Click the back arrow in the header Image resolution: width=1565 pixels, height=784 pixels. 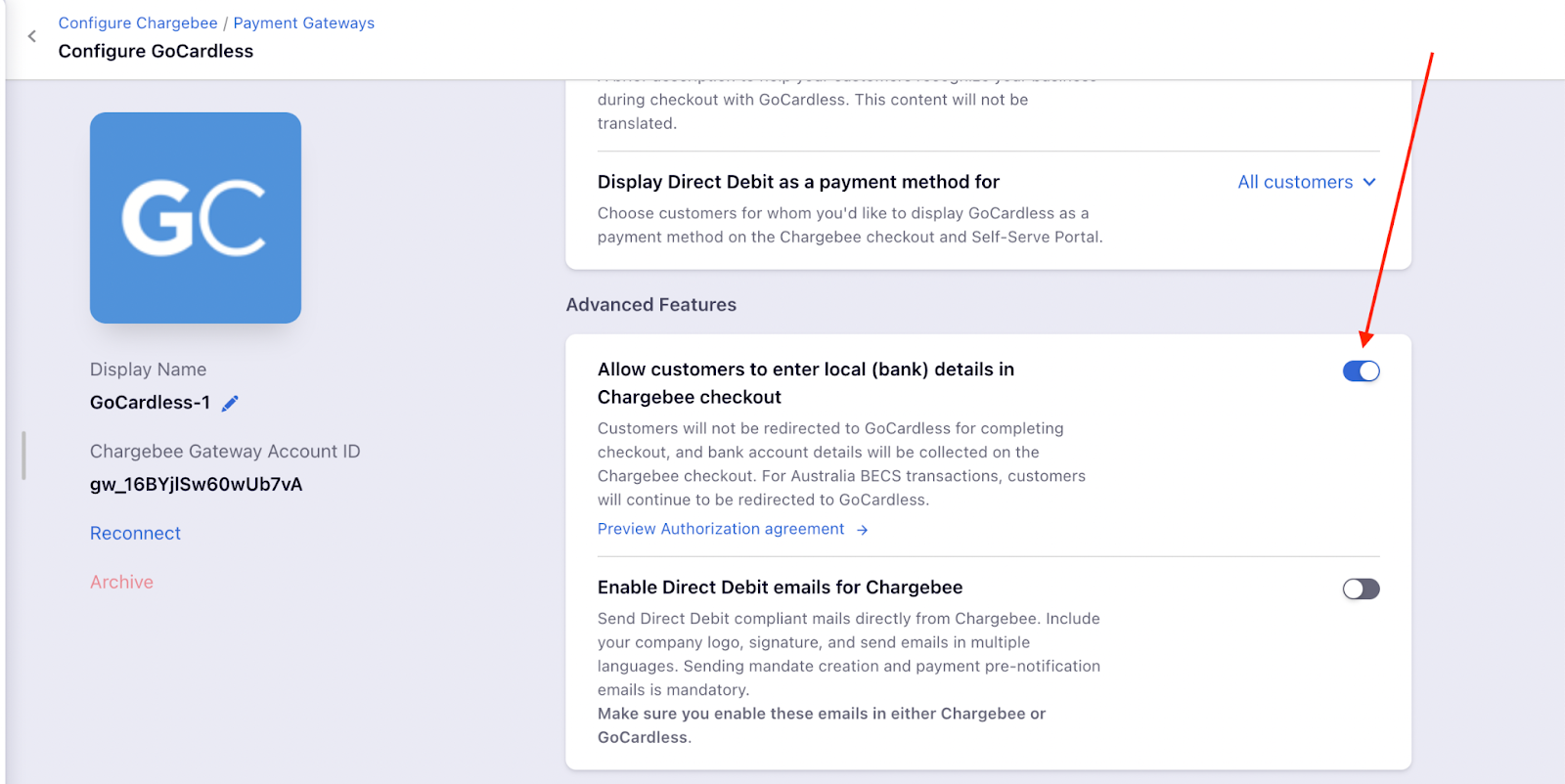click(32, 36)
